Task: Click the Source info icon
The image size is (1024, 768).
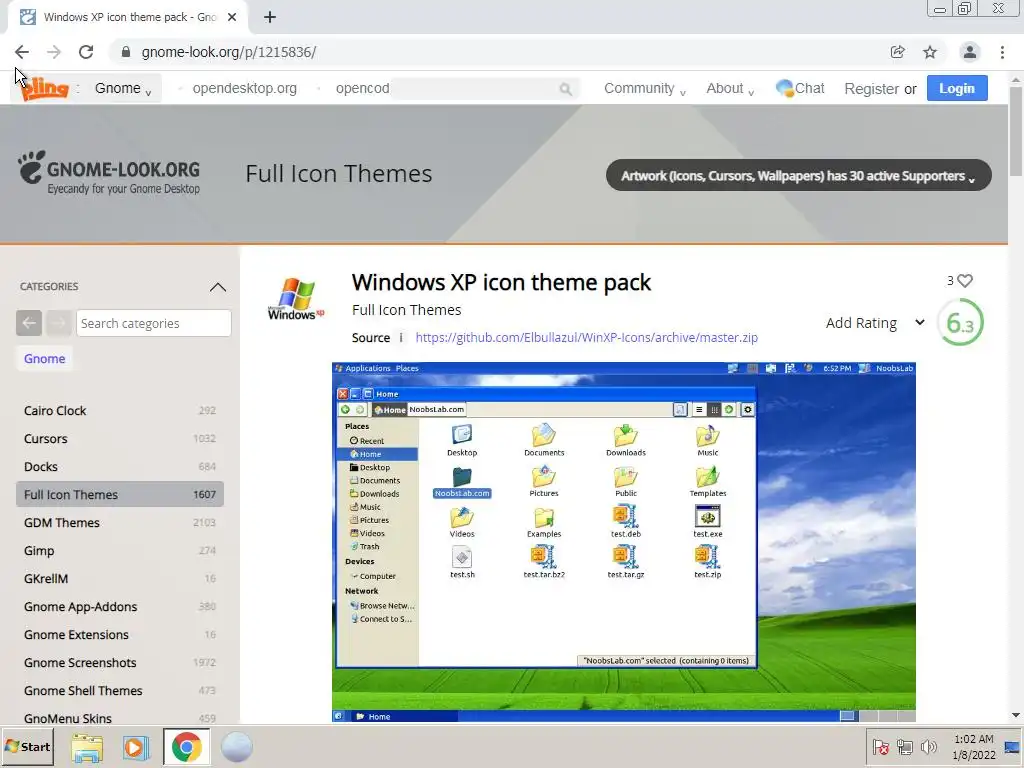Action: point(401,338)
